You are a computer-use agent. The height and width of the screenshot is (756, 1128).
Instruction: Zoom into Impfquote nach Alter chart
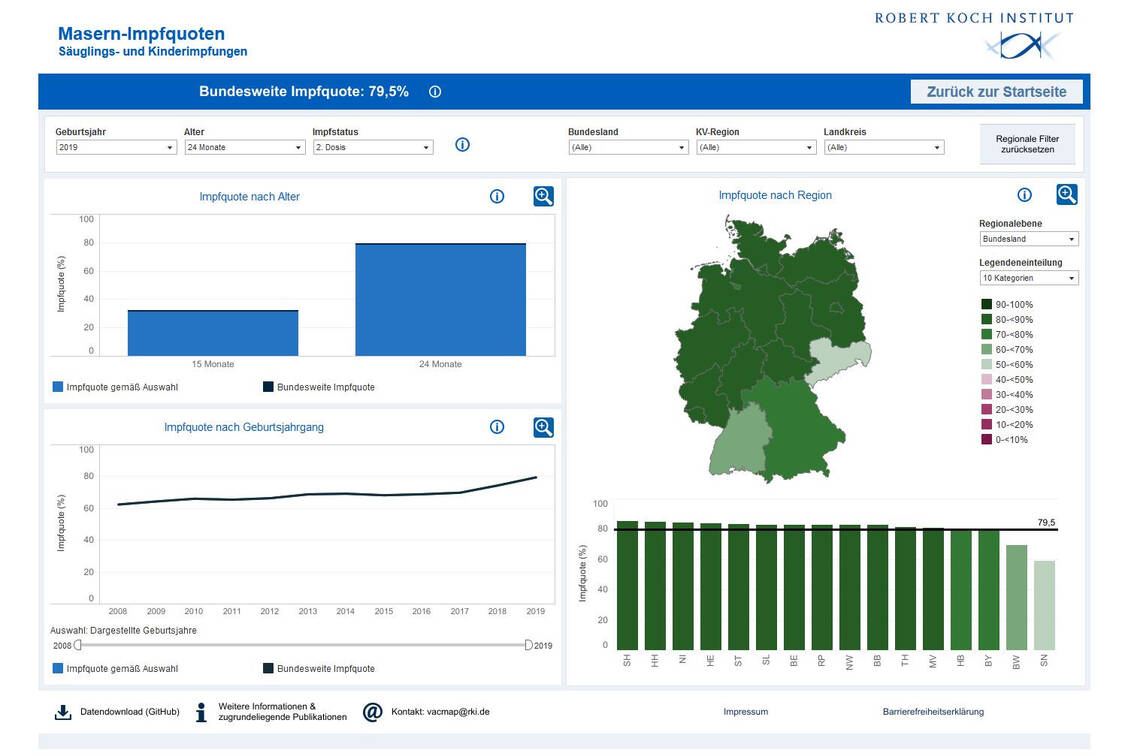tap(543, 196)
